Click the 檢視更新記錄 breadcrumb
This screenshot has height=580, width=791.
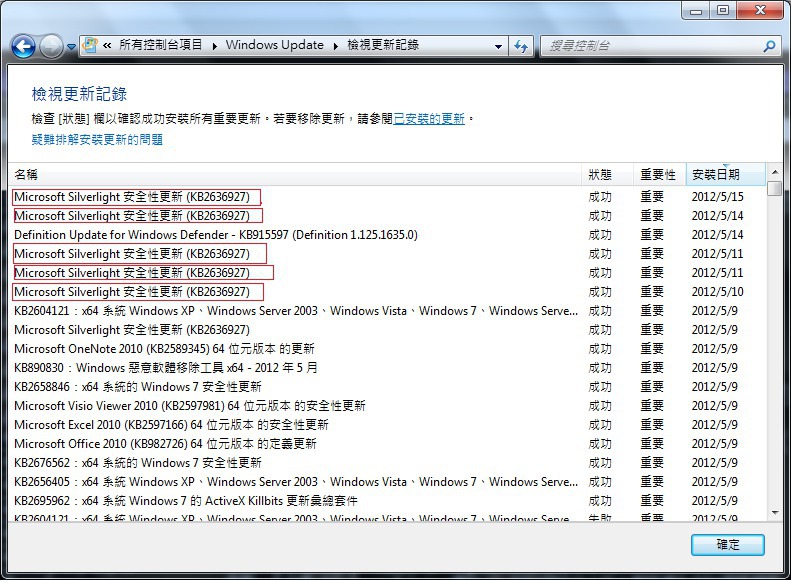pyautogui.click(x=383, y=45)
